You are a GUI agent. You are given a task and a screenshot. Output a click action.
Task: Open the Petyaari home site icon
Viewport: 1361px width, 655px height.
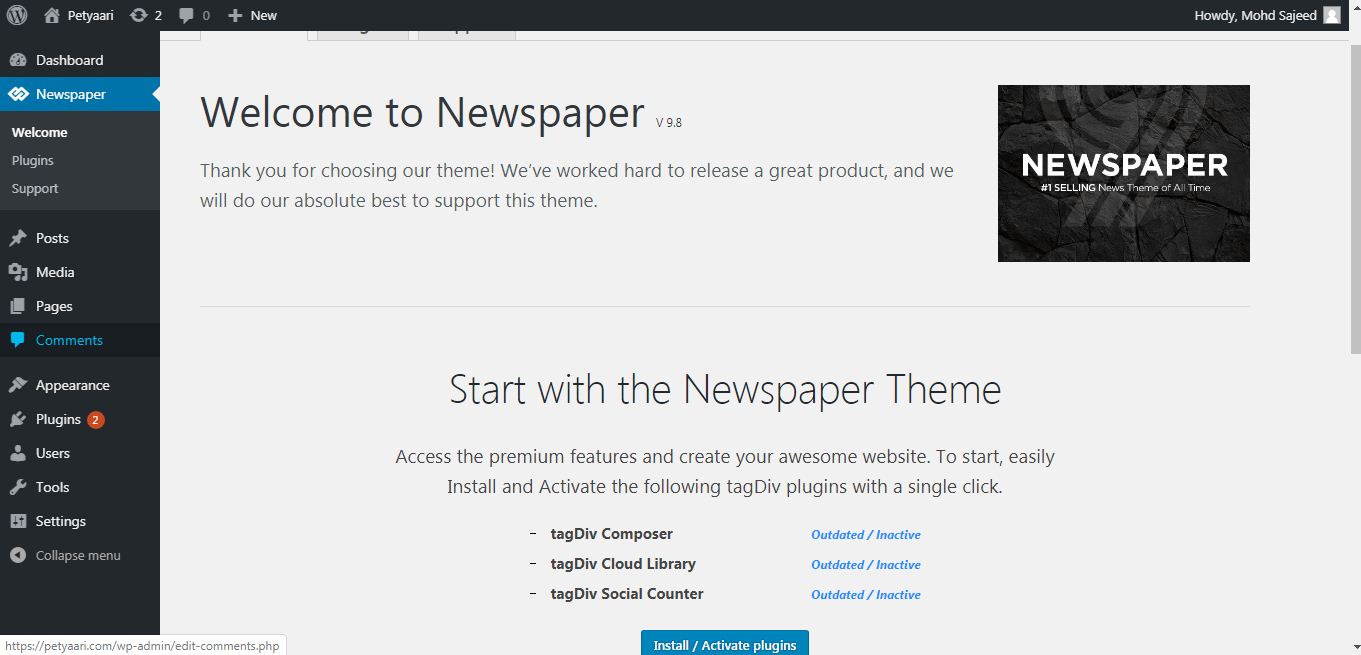(x=52, y=15)
